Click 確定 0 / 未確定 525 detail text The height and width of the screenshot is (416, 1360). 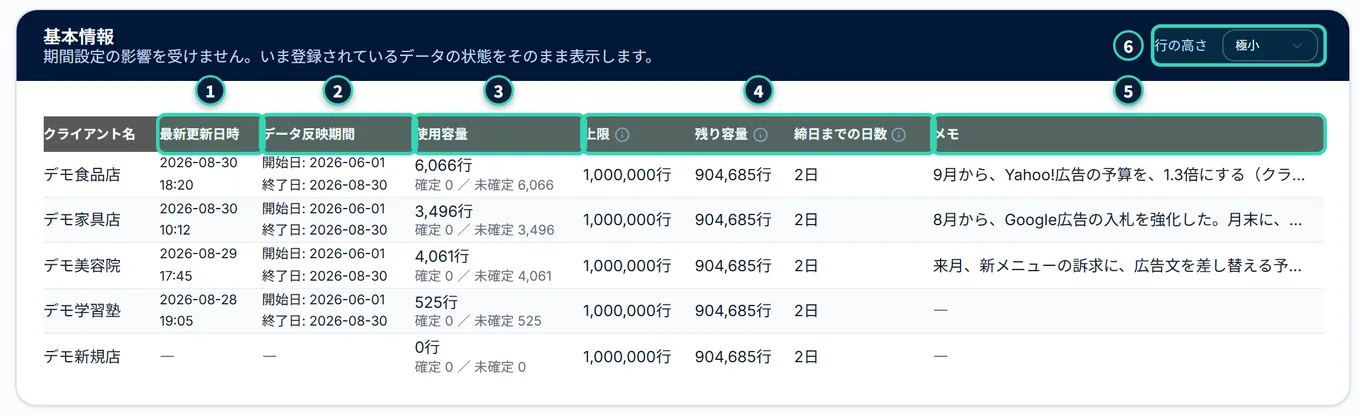point(478,322)
